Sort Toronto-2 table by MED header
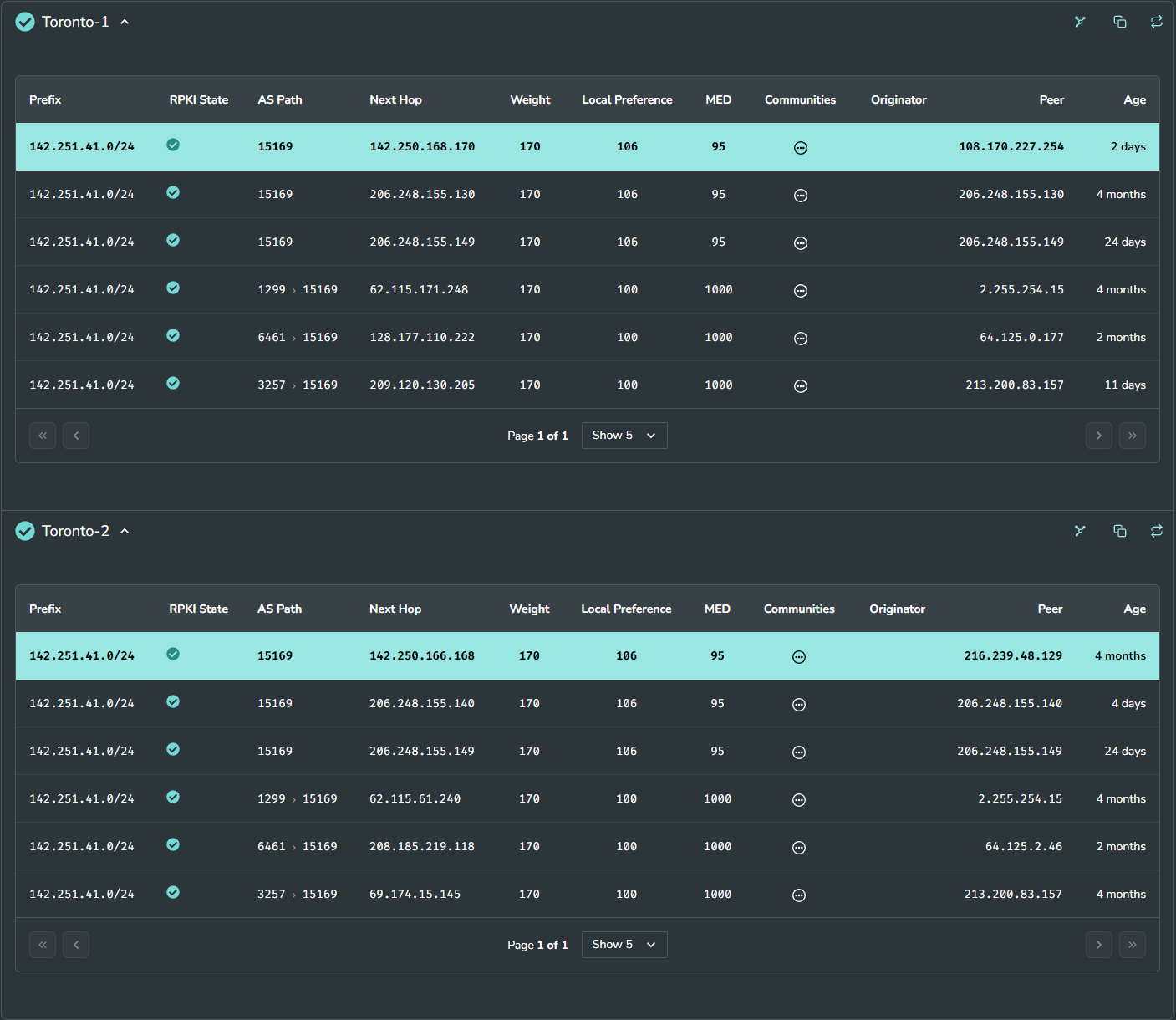The height and width of the screenshot is (1020, 1176). [717, 609]
